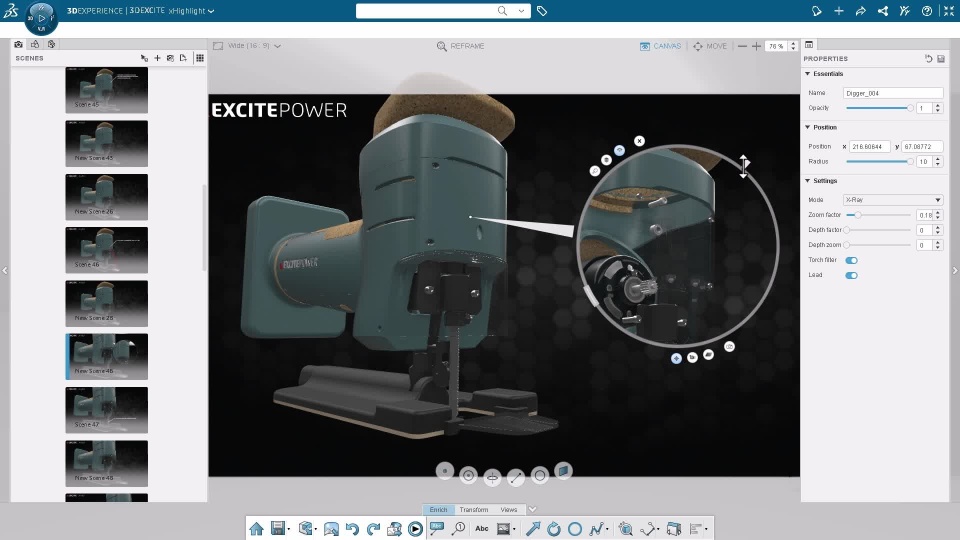Click the Undo arrow icon
The image size is (960, 540).
[352, 529]
